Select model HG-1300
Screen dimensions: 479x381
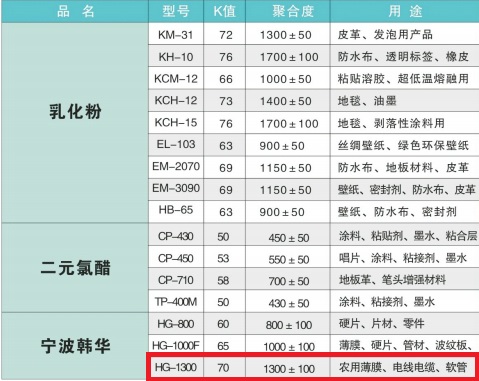[176, 367]
